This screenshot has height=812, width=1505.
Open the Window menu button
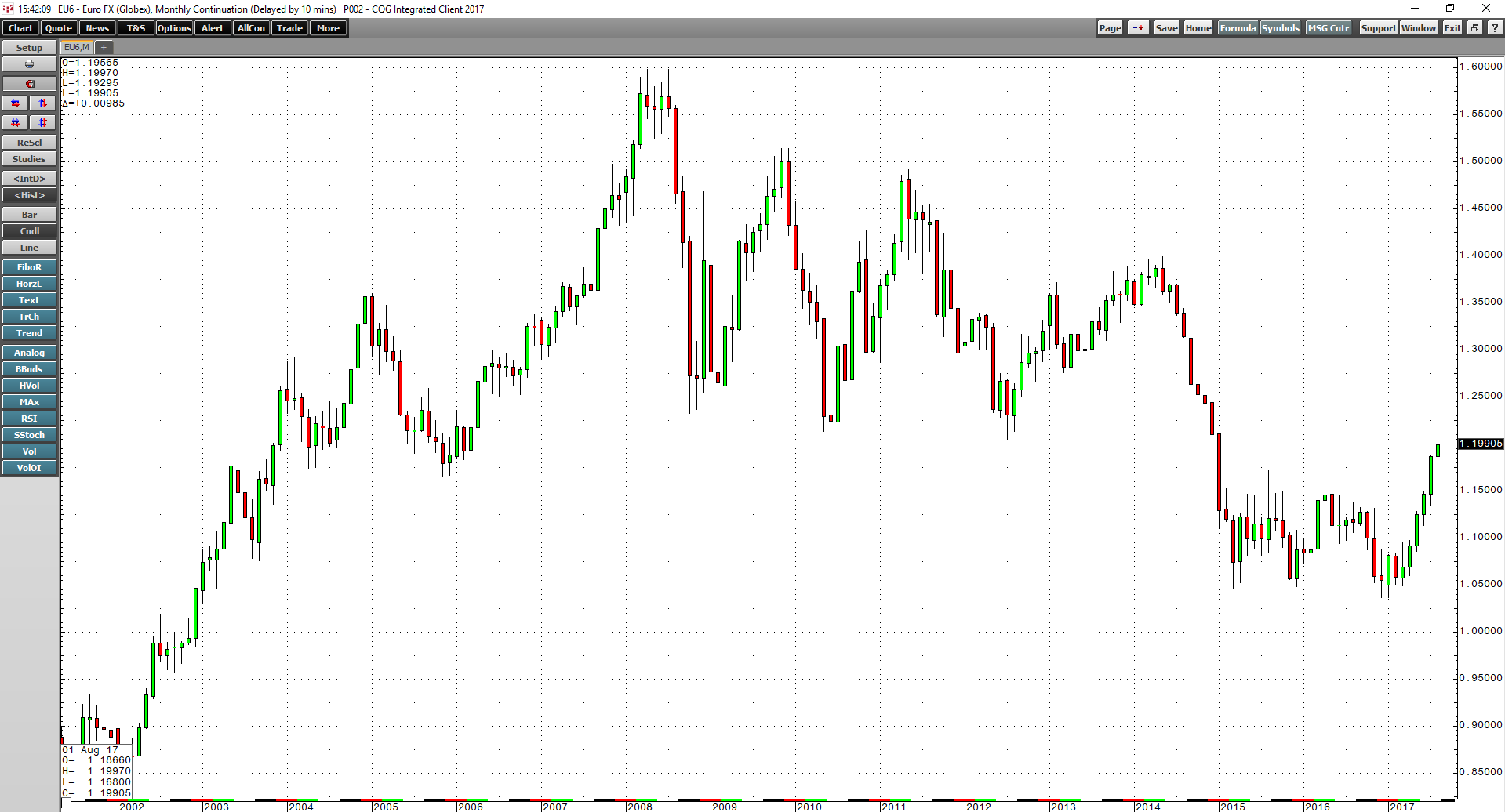(x=1419, y=28)
